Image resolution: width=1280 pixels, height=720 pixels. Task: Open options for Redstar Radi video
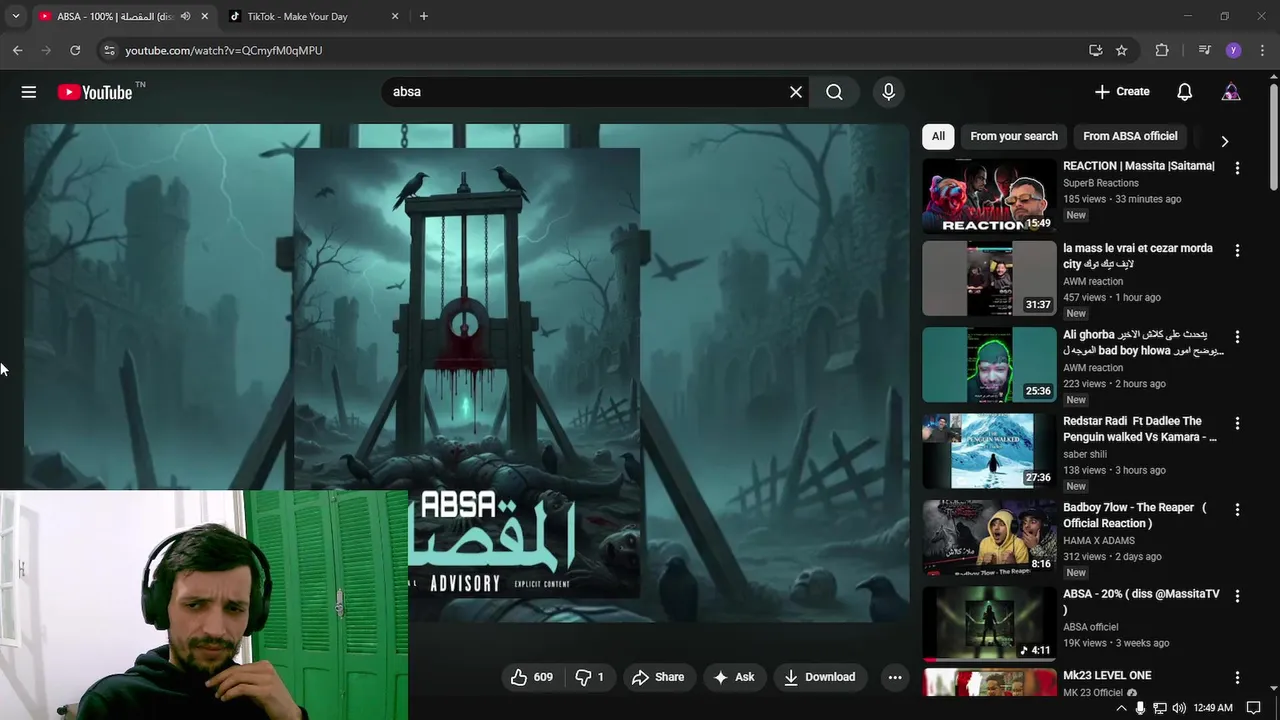[1237, 423]
